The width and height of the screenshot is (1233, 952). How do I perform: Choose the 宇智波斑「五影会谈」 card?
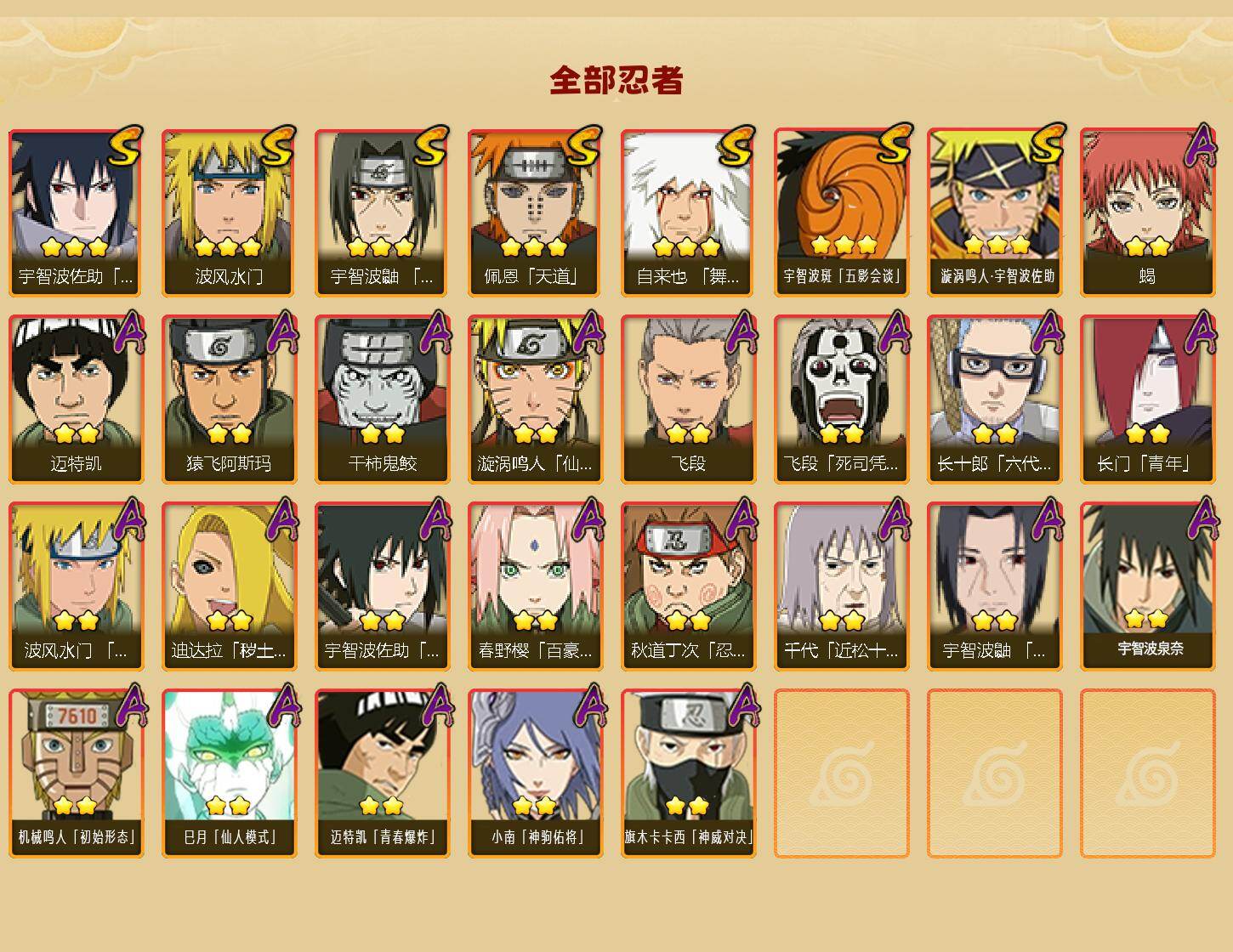point(842,212)
